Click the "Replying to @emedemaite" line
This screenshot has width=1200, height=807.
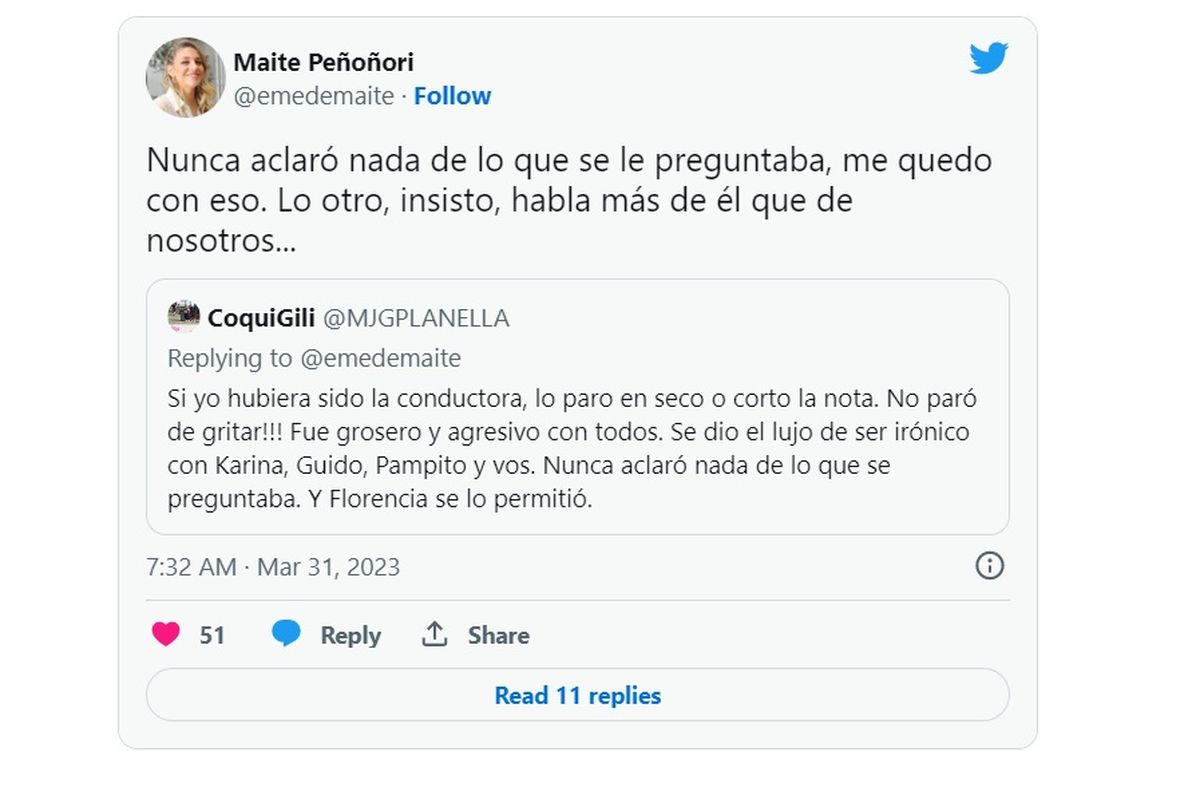(x=314, y=358)
